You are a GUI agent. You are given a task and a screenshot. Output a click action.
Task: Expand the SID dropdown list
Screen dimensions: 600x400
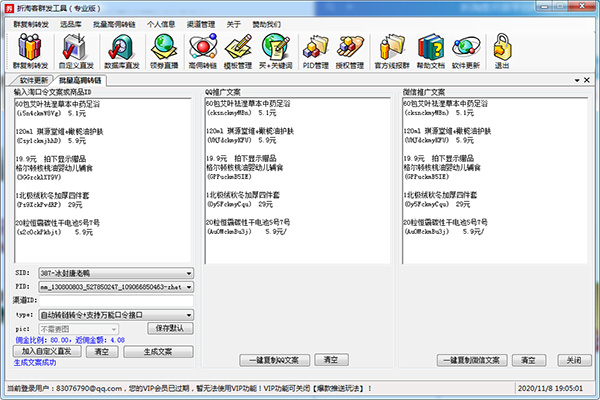coord(187,272)
